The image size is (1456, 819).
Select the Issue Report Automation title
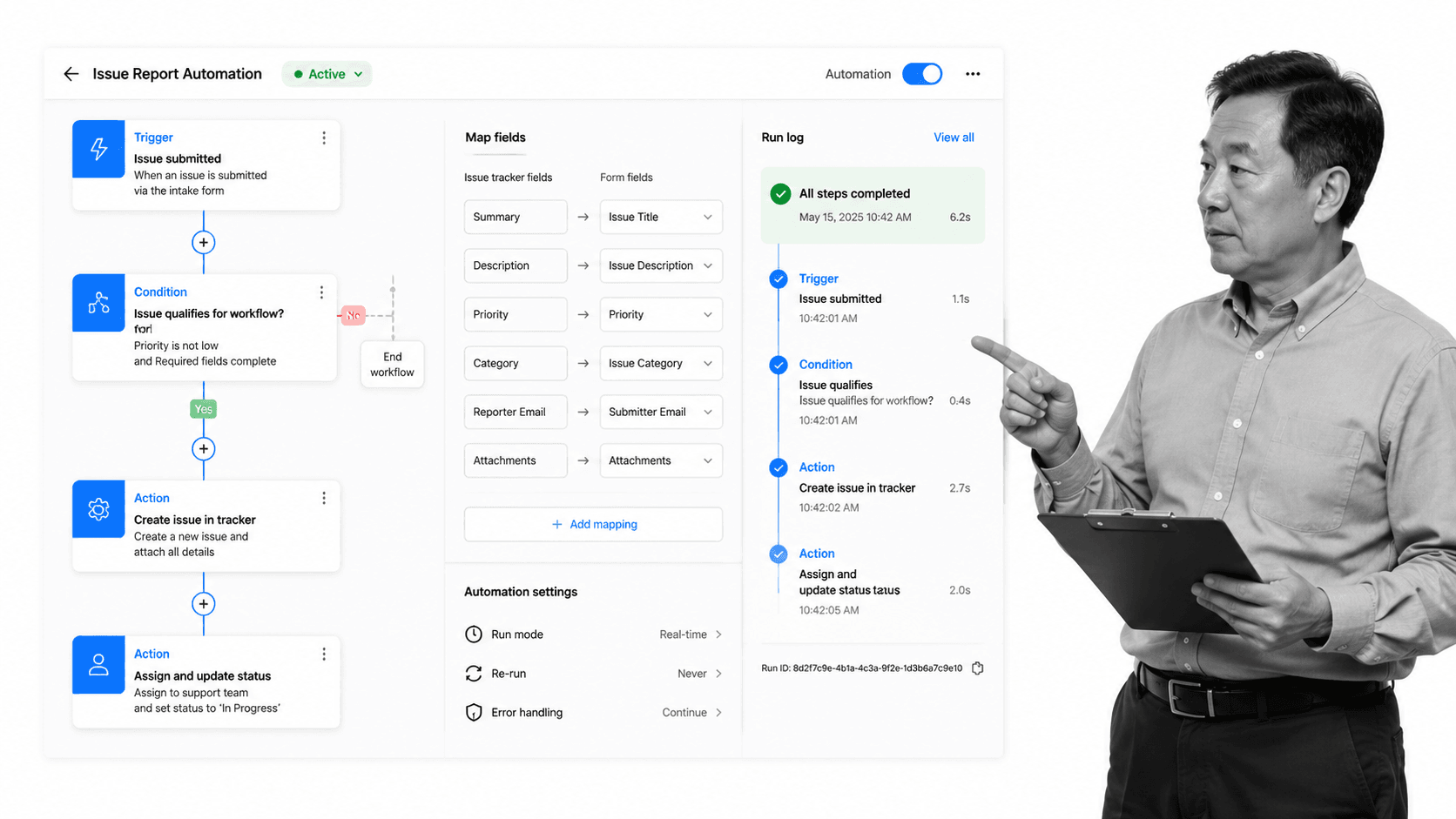[x=177, y=74]
